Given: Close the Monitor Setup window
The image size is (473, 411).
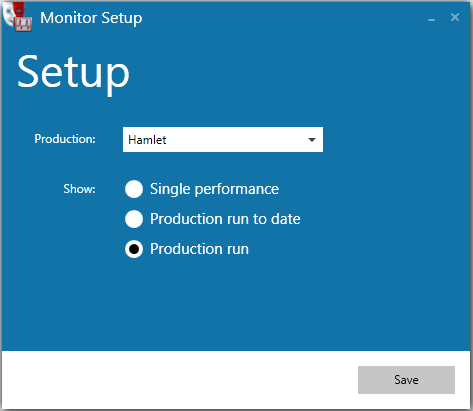Looking at the screenshot, I should 455,17.
